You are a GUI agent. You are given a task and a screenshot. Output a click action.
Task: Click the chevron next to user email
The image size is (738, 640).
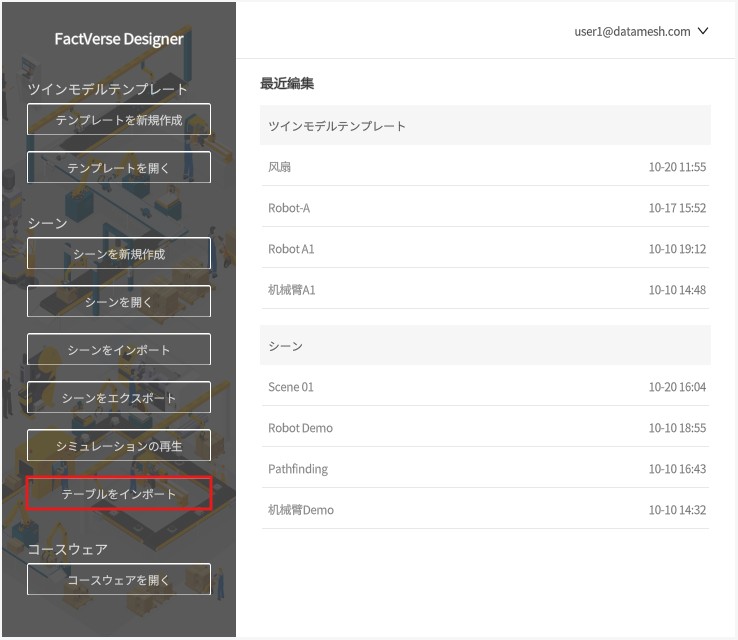click(703, 31)
